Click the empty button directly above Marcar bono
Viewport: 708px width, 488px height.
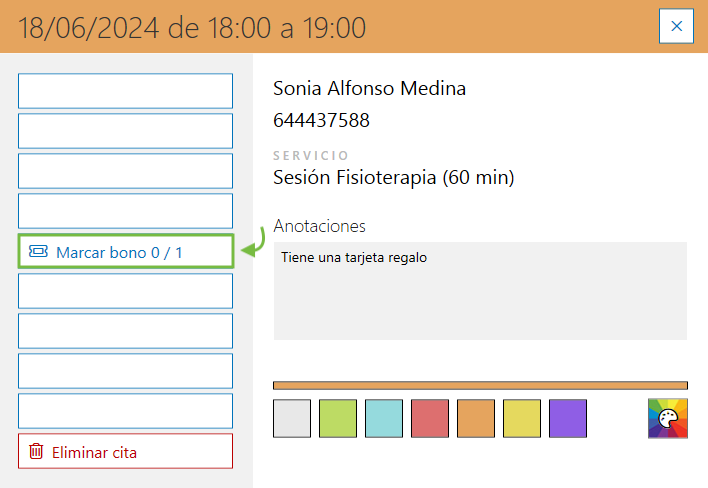point(125,211)
